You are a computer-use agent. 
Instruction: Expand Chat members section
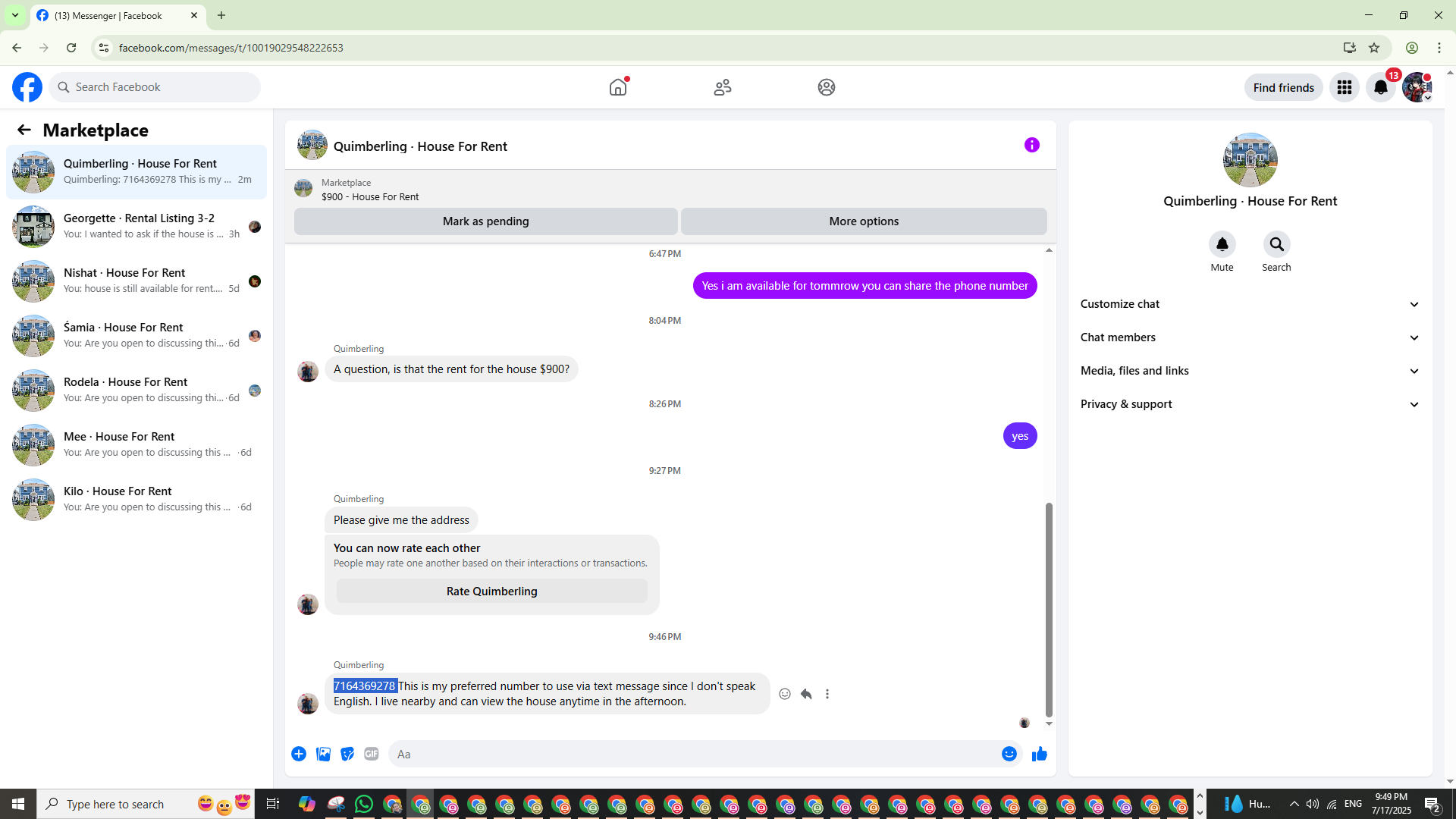pos(1250,337)
